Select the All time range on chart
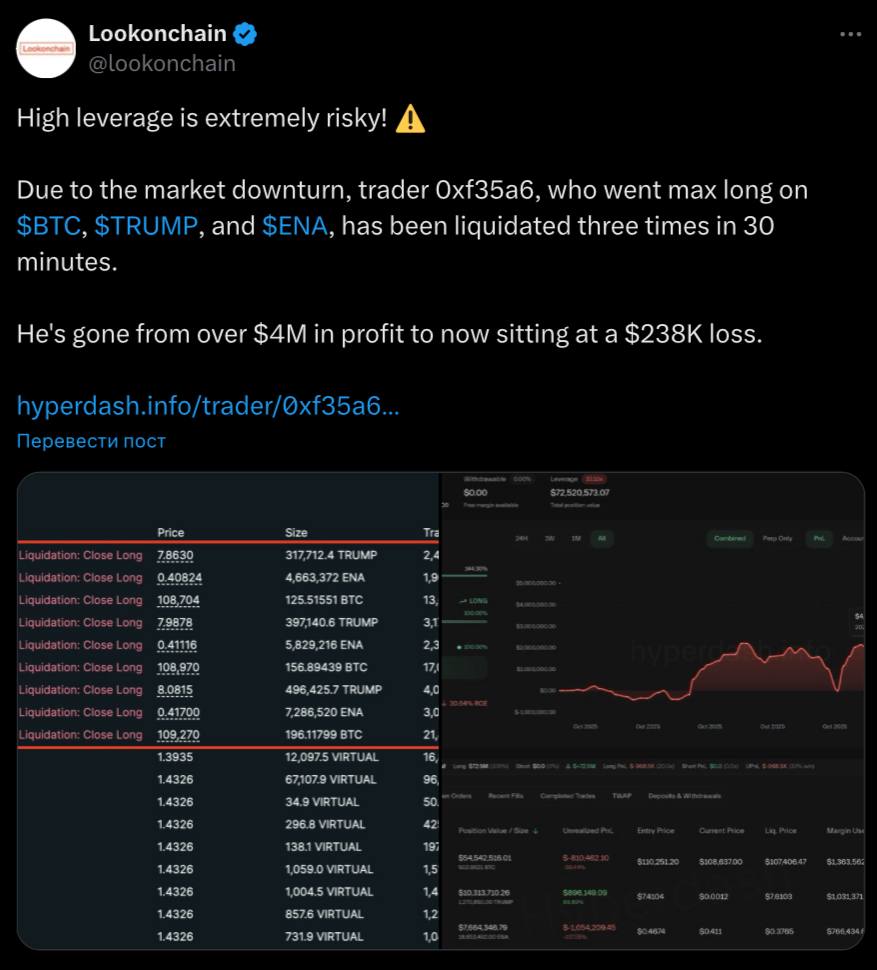Screen dimensions: 877x970 point(602,538)
